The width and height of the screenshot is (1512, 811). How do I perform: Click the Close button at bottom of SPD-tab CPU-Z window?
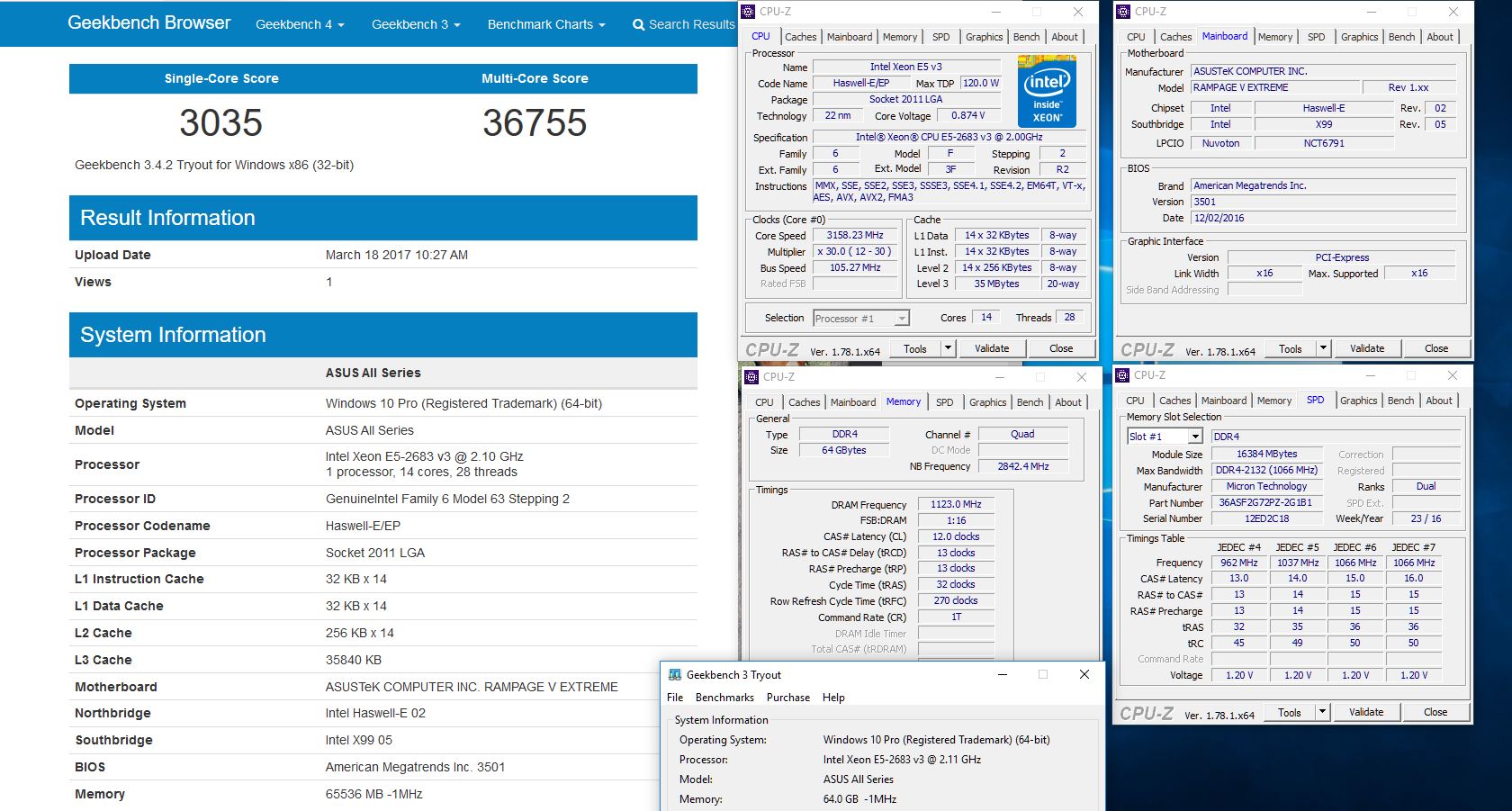coord(1435,712)
